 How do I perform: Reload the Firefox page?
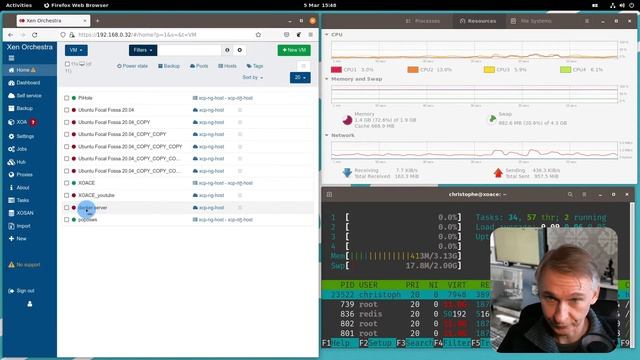pyautogui.click(x=35, y=35)
